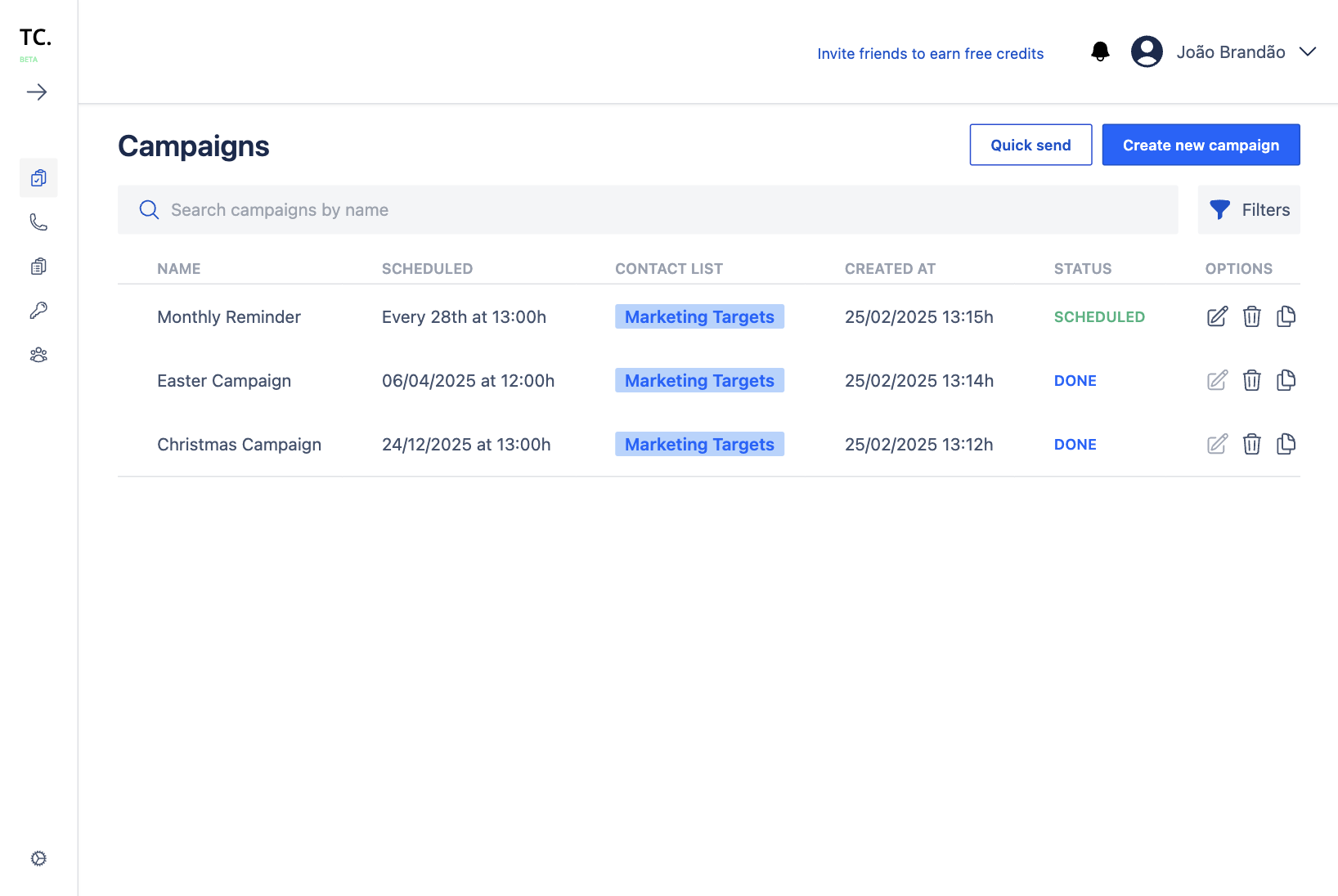Click Create new campaign button
The height and width of the screenshot is (896, 1338).
coord(1201,145)
